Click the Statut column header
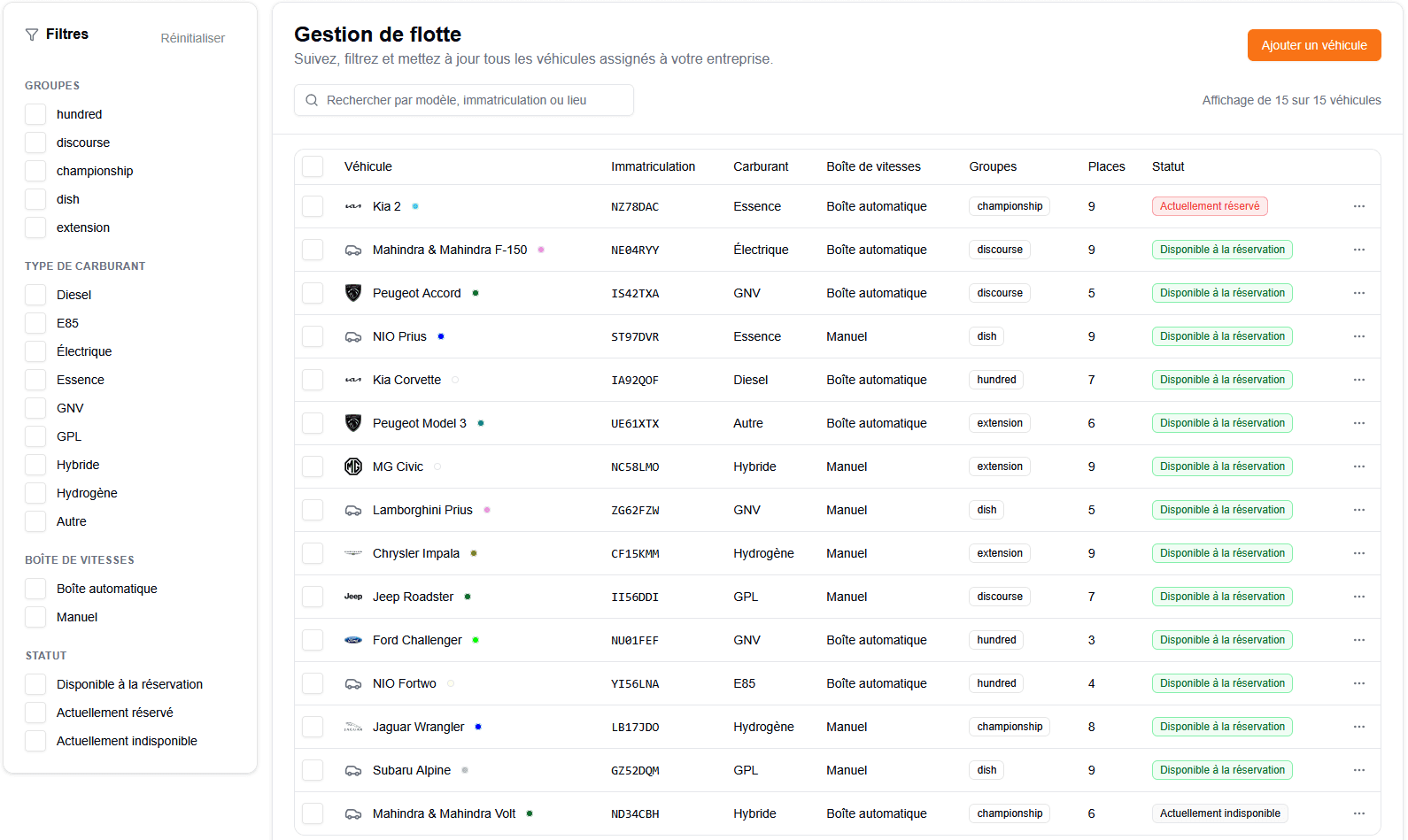 tap(1168, 166)
